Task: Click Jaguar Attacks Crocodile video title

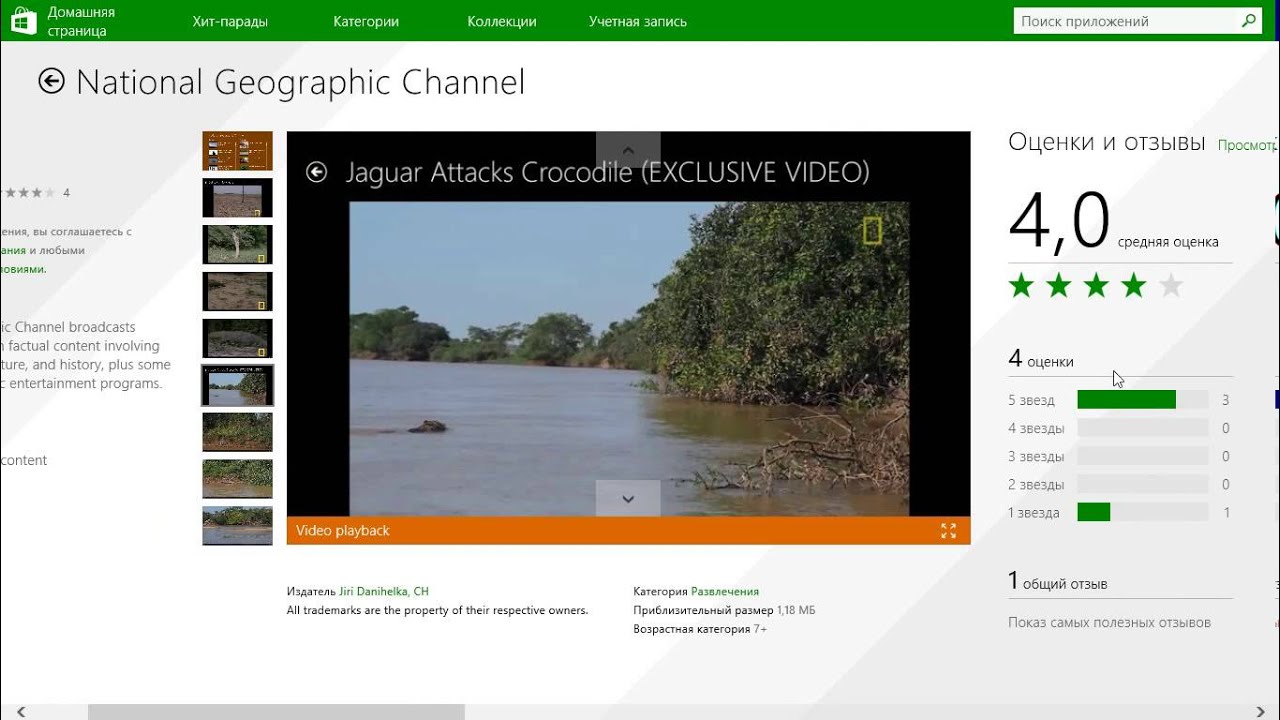Action: tap(607, 173)
